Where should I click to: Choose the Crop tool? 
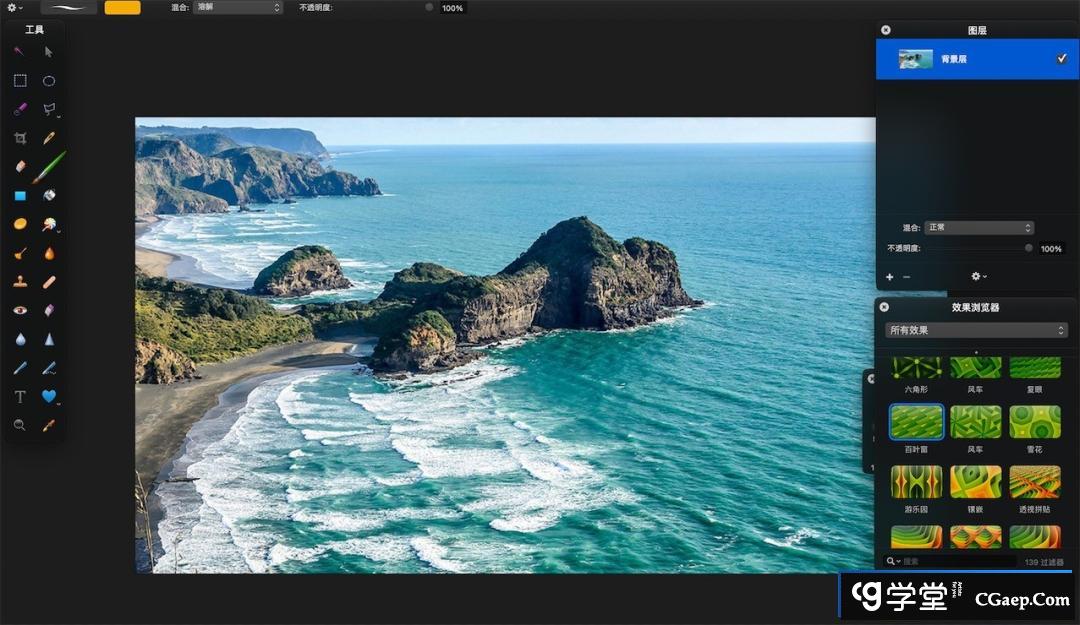(x=20, y=138)
